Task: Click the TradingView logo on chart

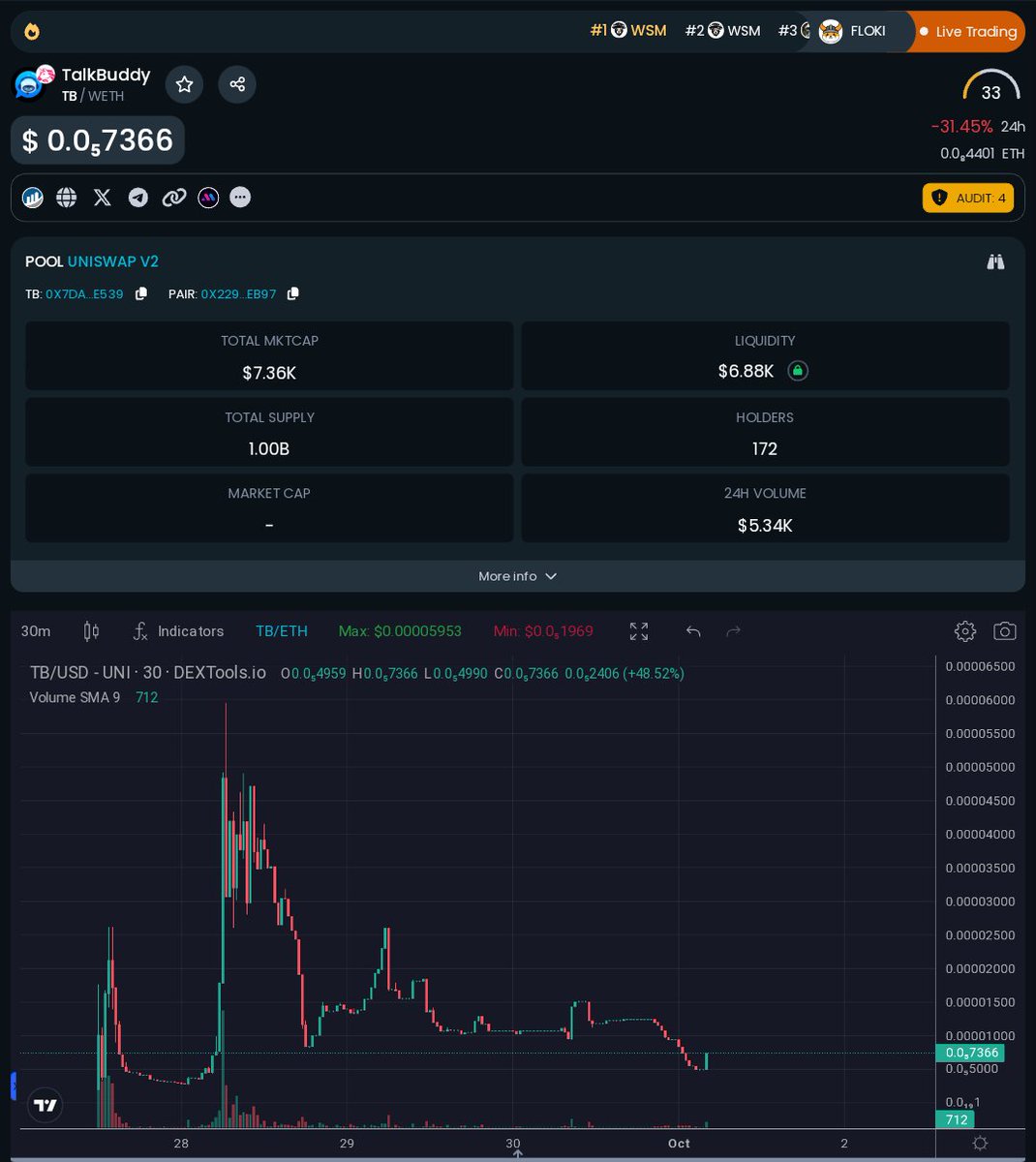Action: pyautogui.click(x=45, y=1105)
